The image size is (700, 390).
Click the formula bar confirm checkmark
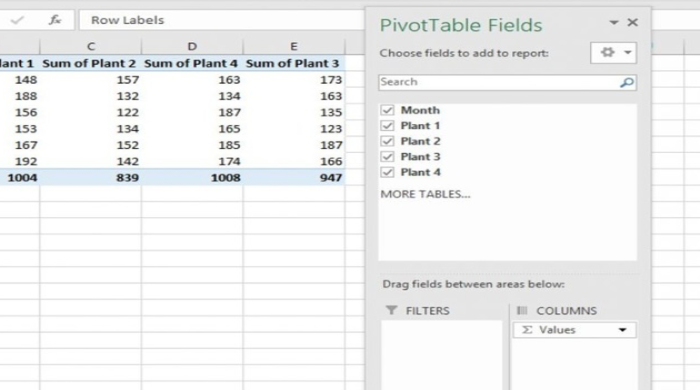coord(17,20)
